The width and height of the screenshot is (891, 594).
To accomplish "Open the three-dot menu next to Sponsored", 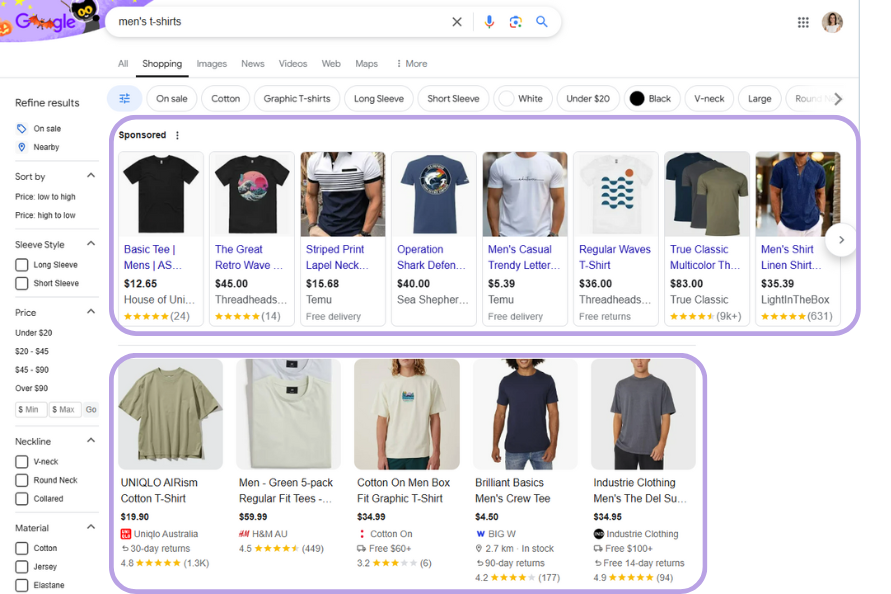I will pos(177,134).
